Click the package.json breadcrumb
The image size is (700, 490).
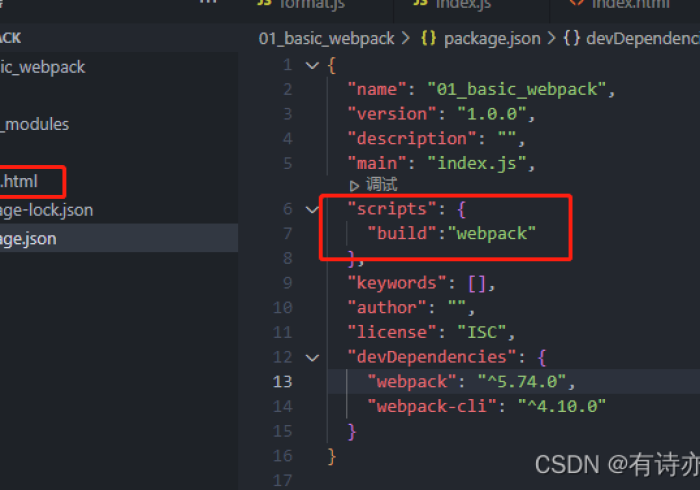point(491,38)
